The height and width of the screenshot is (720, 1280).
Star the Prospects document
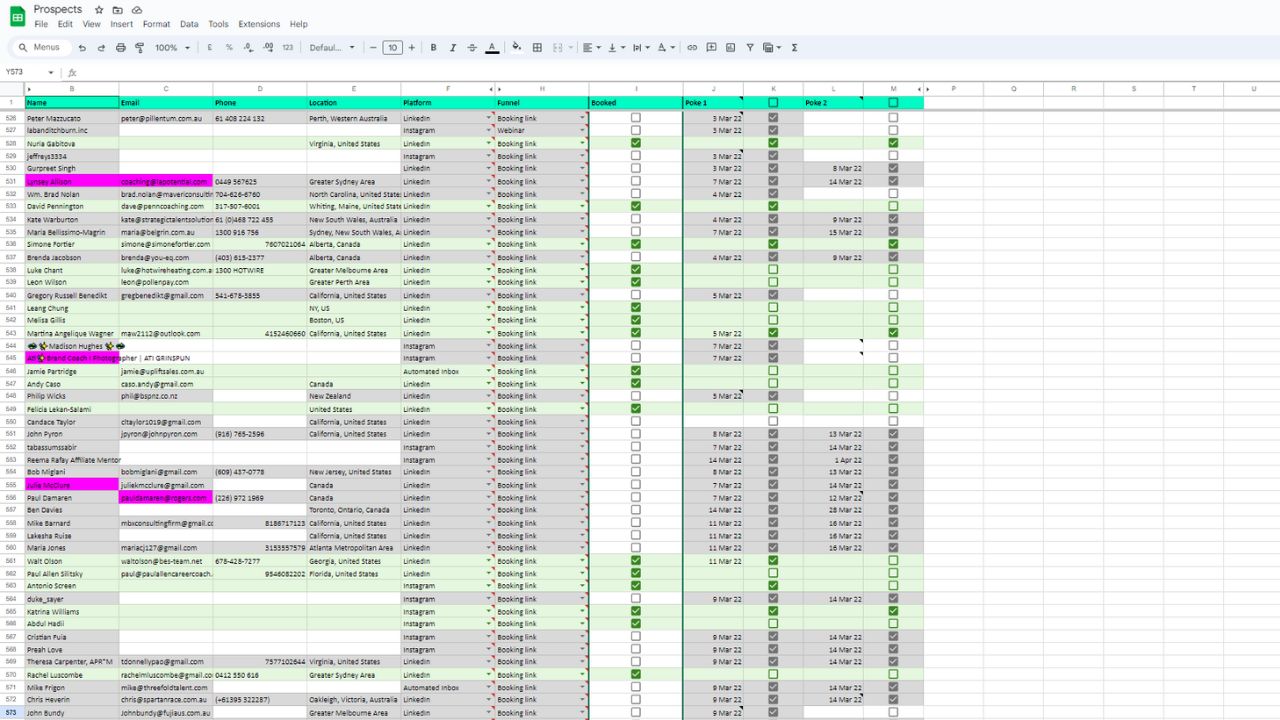99,10
